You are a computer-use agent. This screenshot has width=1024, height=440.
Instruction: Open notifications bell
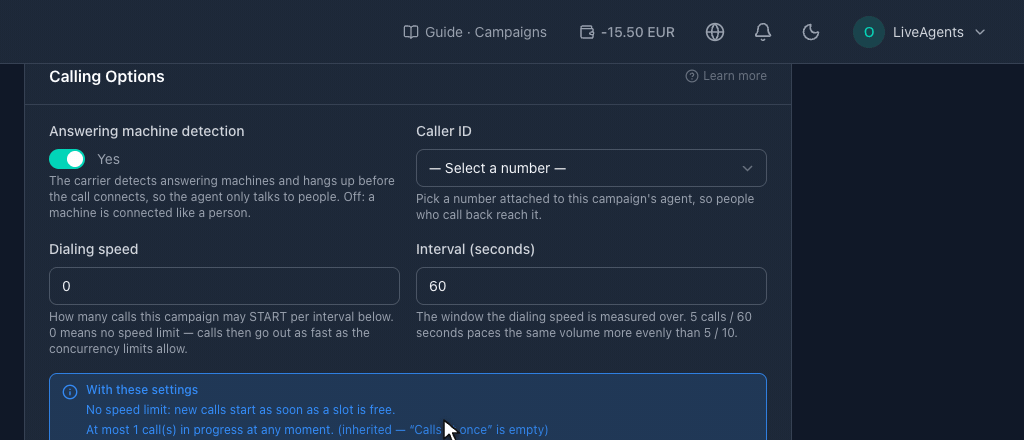coord(763,32)
